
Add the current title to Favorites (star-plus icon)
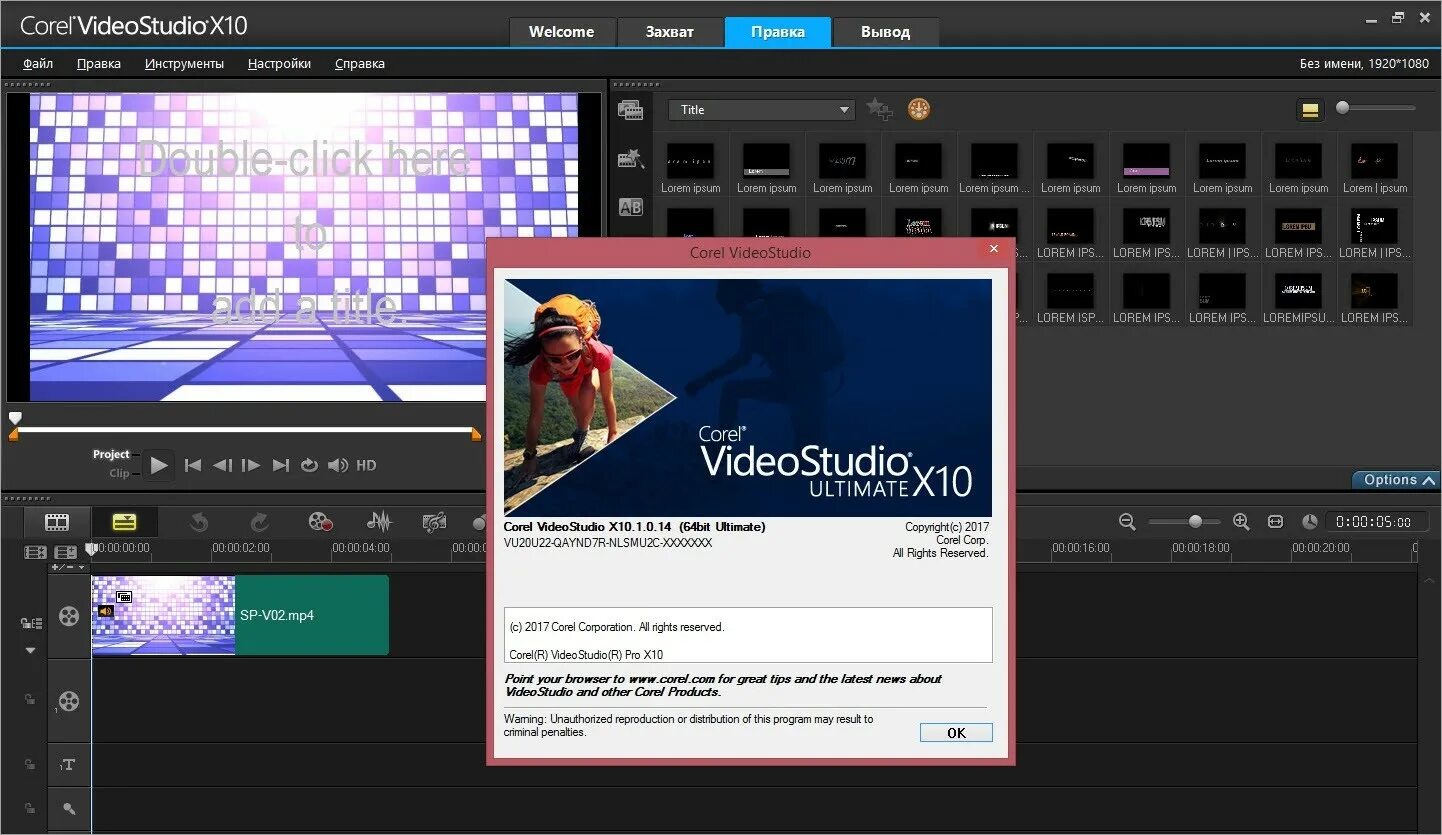tap(879, 109)
